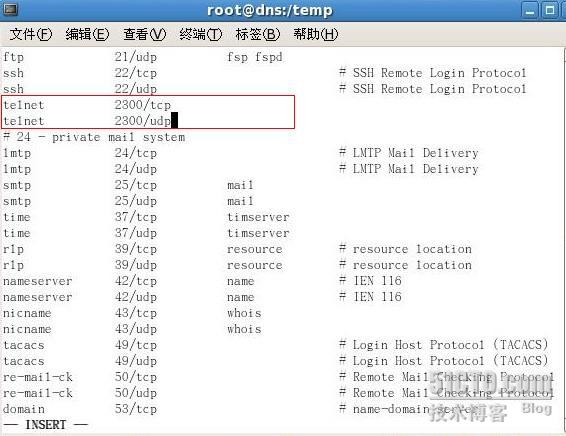Click 'mail' alias on the 25/udp line
566x436 pixels.
[240, 201]
